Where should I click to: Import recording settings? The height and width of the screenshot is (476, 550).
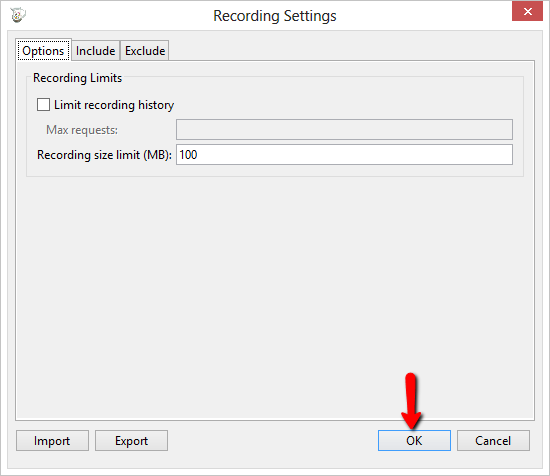pyautogui.click(x=52, y=441)
